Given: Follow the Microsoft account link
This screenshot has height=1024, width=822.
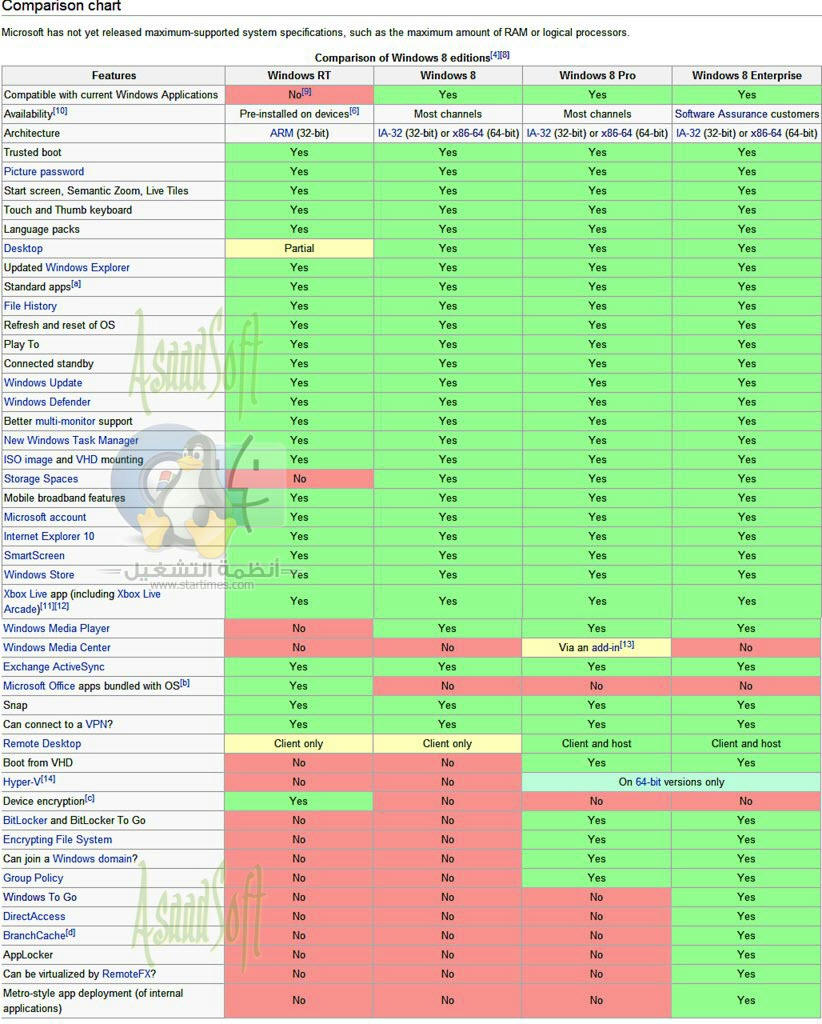Looking at the screenshot, I should 45,517.
